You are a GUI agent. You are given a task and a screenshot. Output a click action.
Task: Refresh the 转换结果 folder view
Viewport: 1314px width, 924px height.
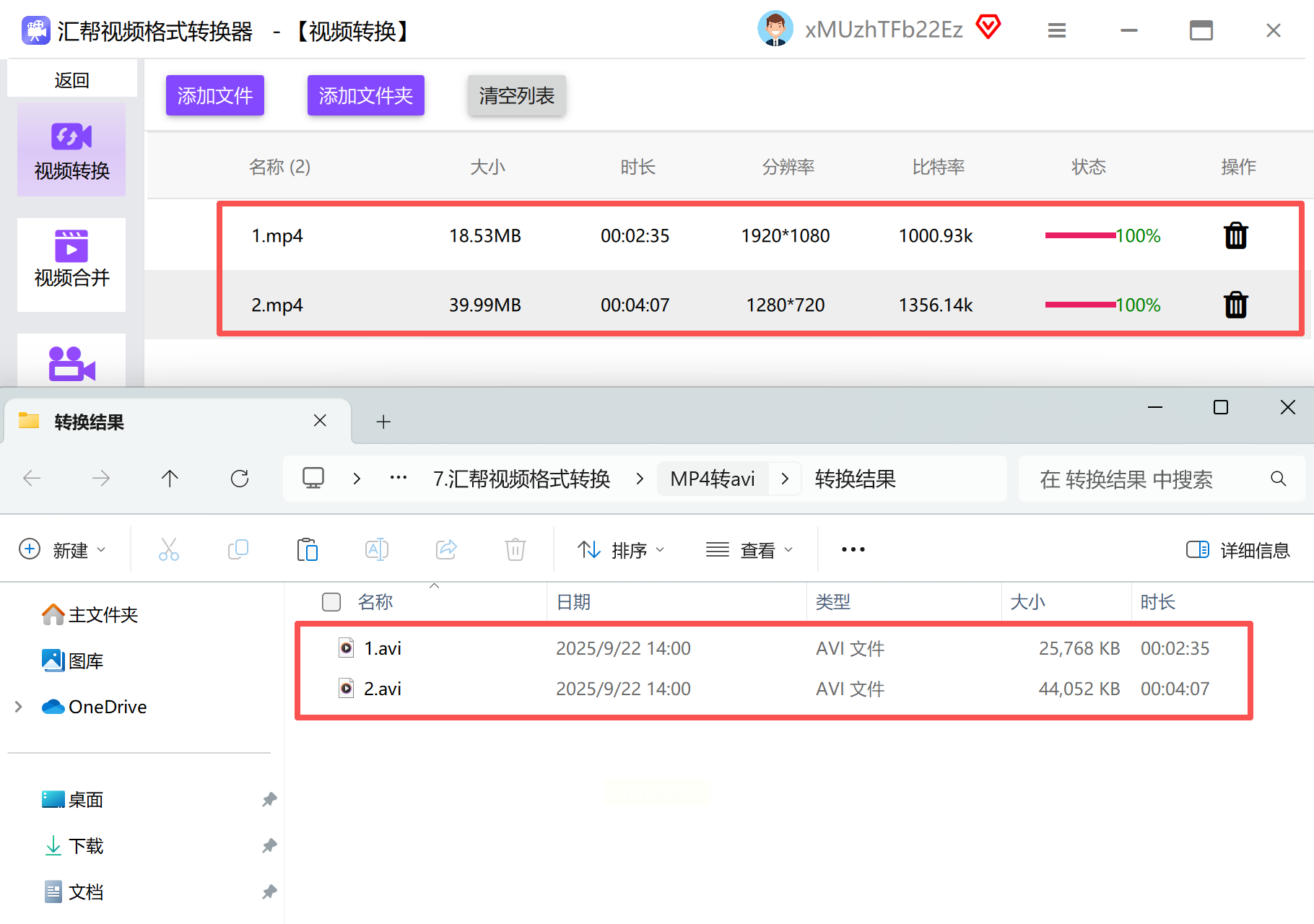point(240,479)
